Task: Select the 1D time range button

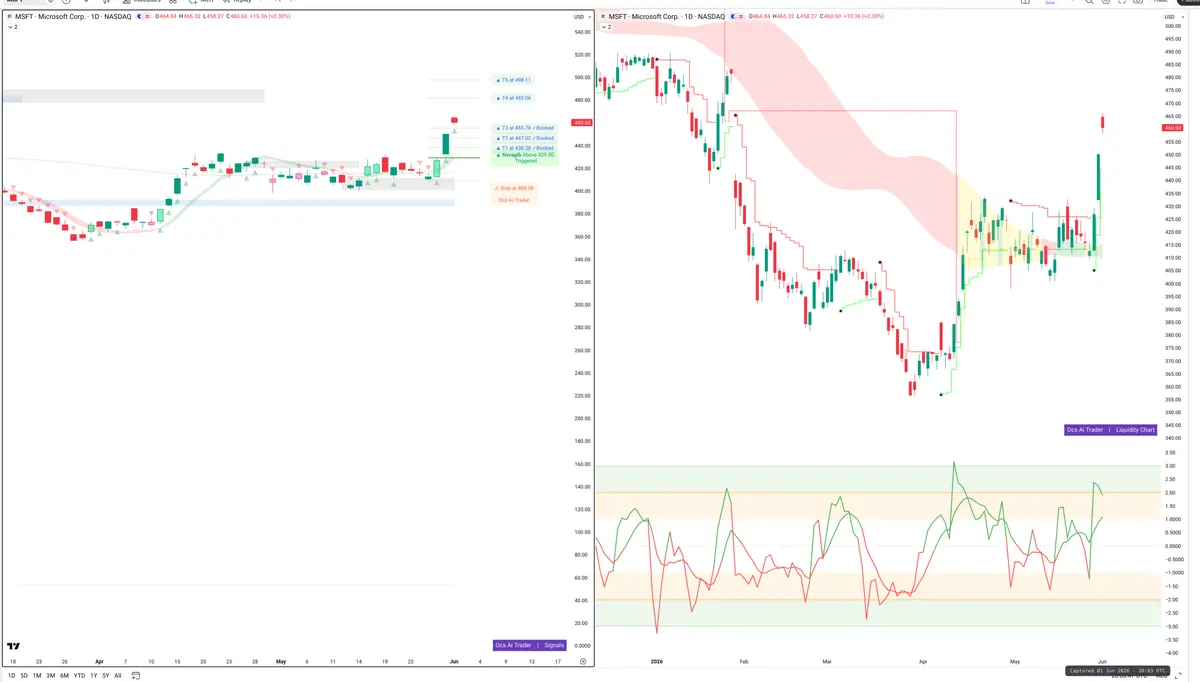Action: tap(11, 675)
